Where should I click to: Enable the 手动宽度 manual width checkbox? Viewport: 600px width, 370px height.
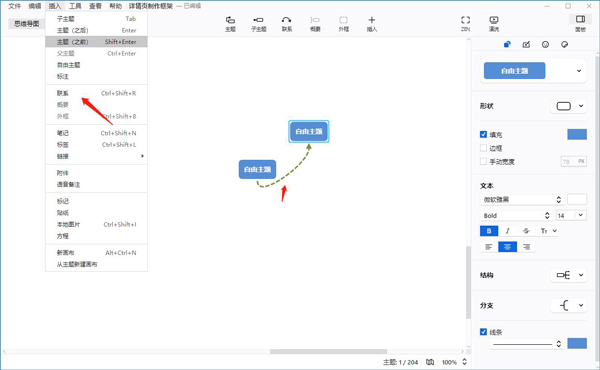click(483, 161)
